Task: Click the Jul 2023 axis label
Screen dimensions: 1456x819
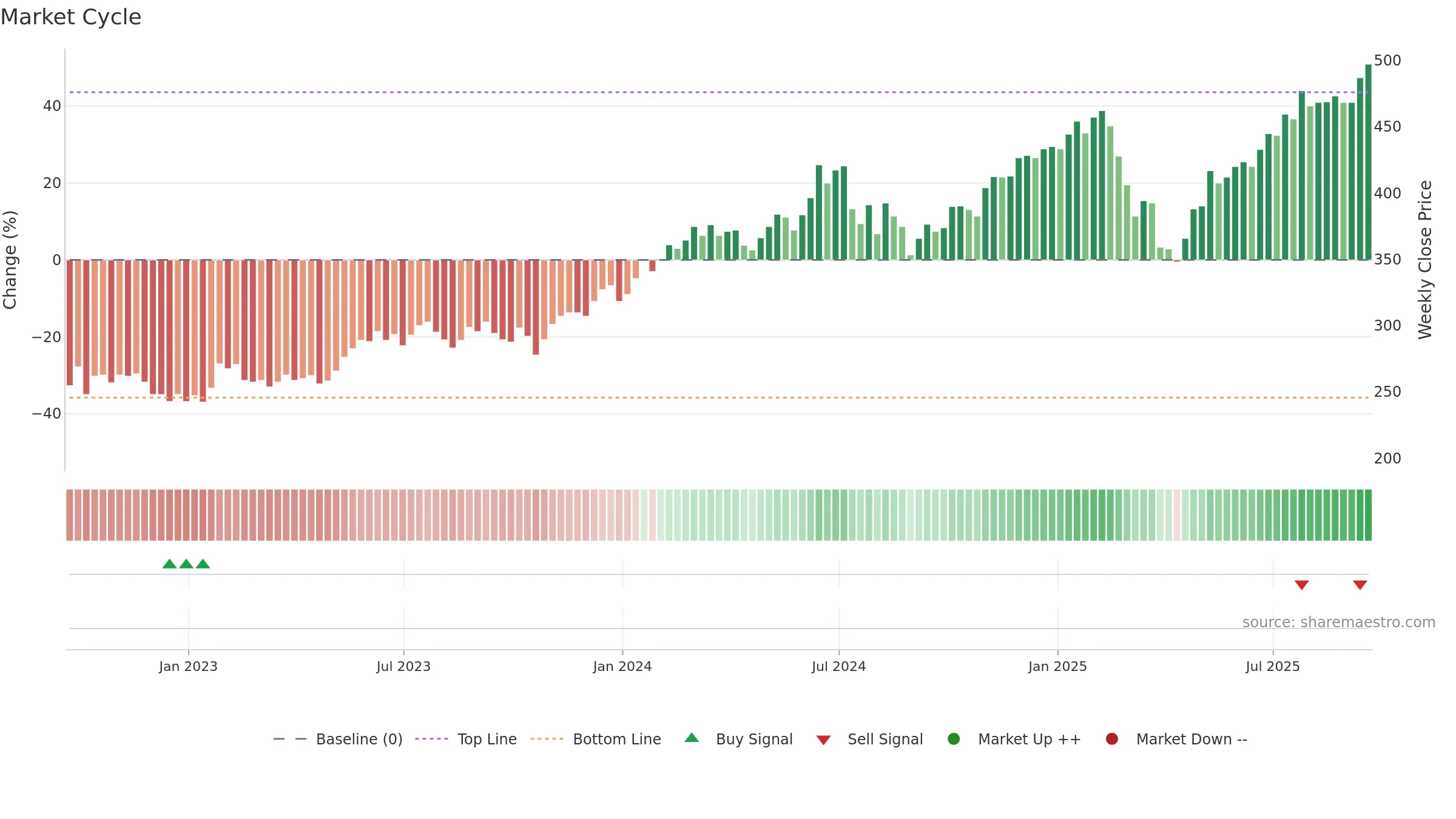Action: click(x=403, y=667)
